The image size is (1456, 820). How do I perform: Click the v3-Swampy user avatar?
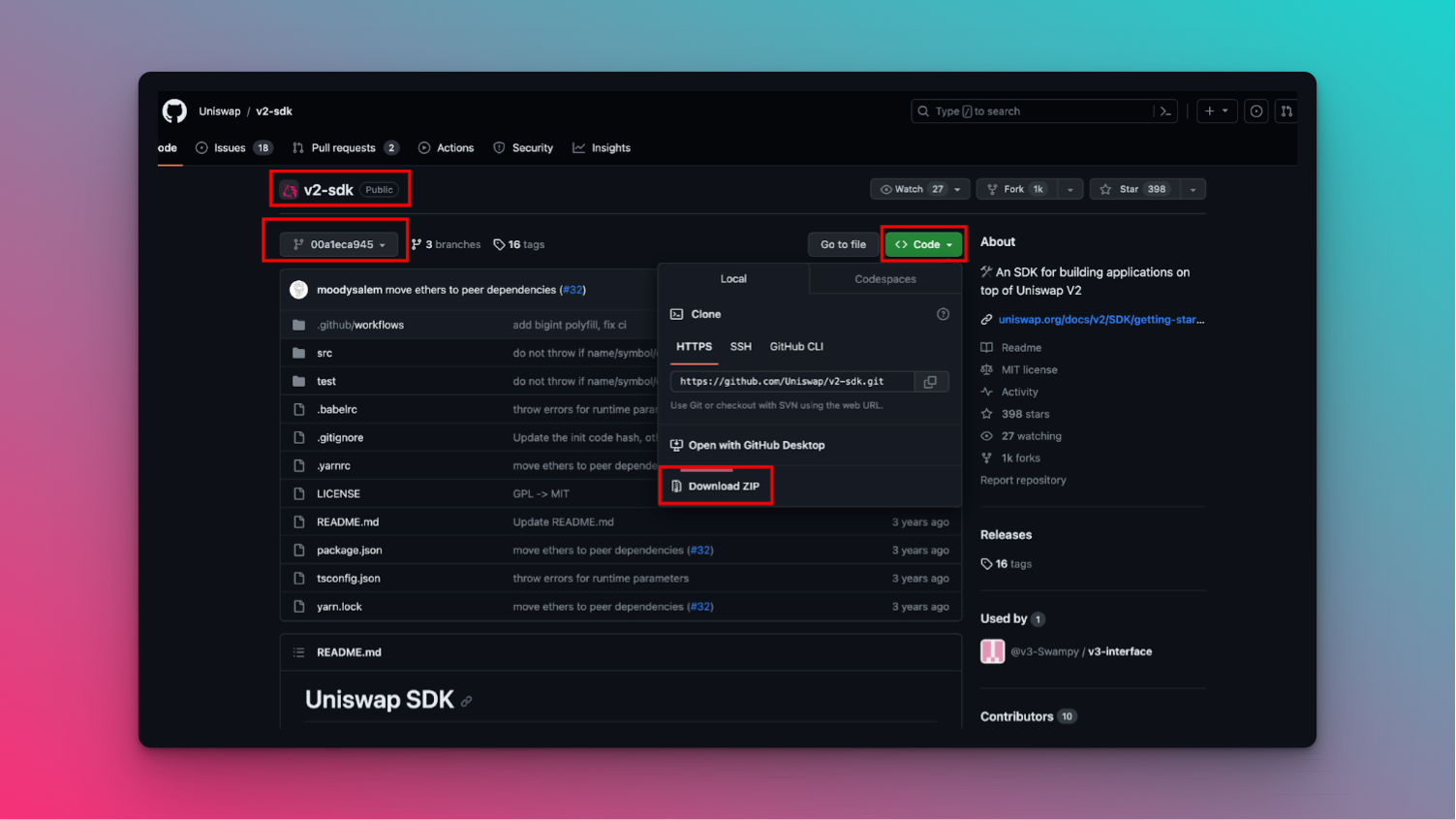(992, 651)
